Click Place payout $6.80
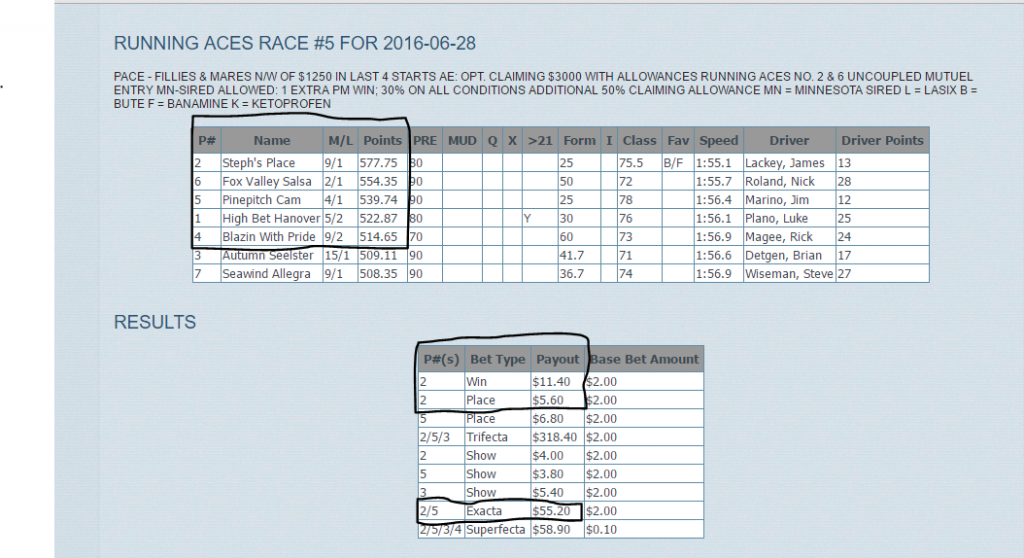This screenshot has width=1024, height=558. coord(548,419)
